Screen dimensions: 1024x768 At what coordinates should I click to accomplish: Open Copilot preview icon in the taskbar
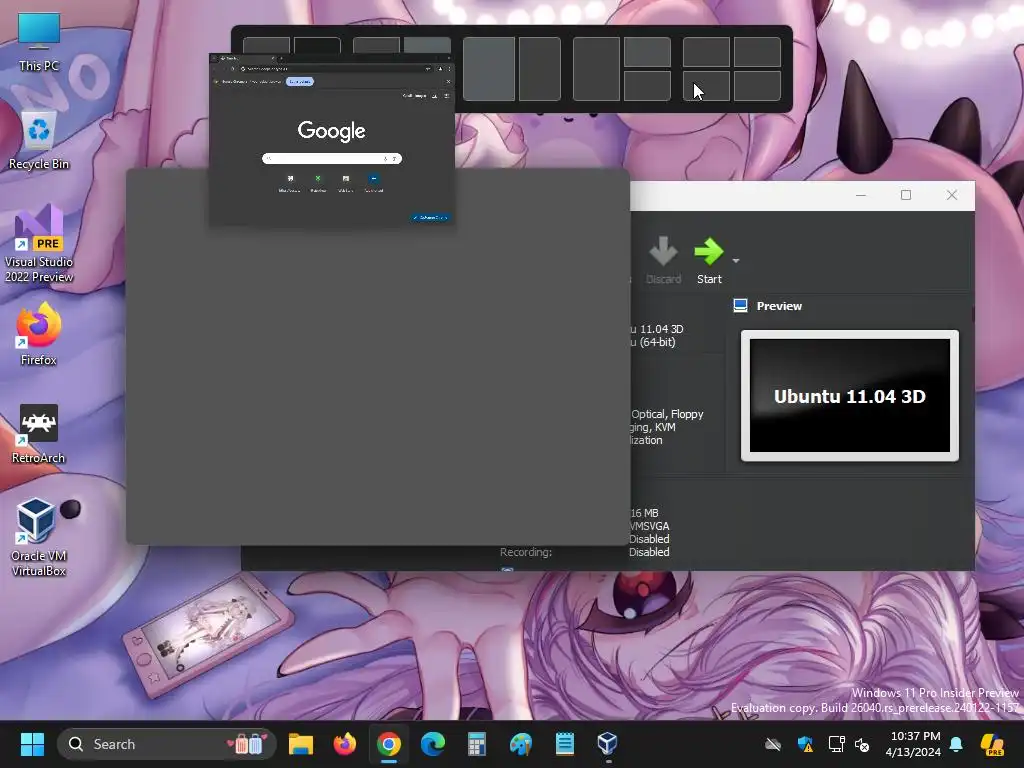[992, 744]
